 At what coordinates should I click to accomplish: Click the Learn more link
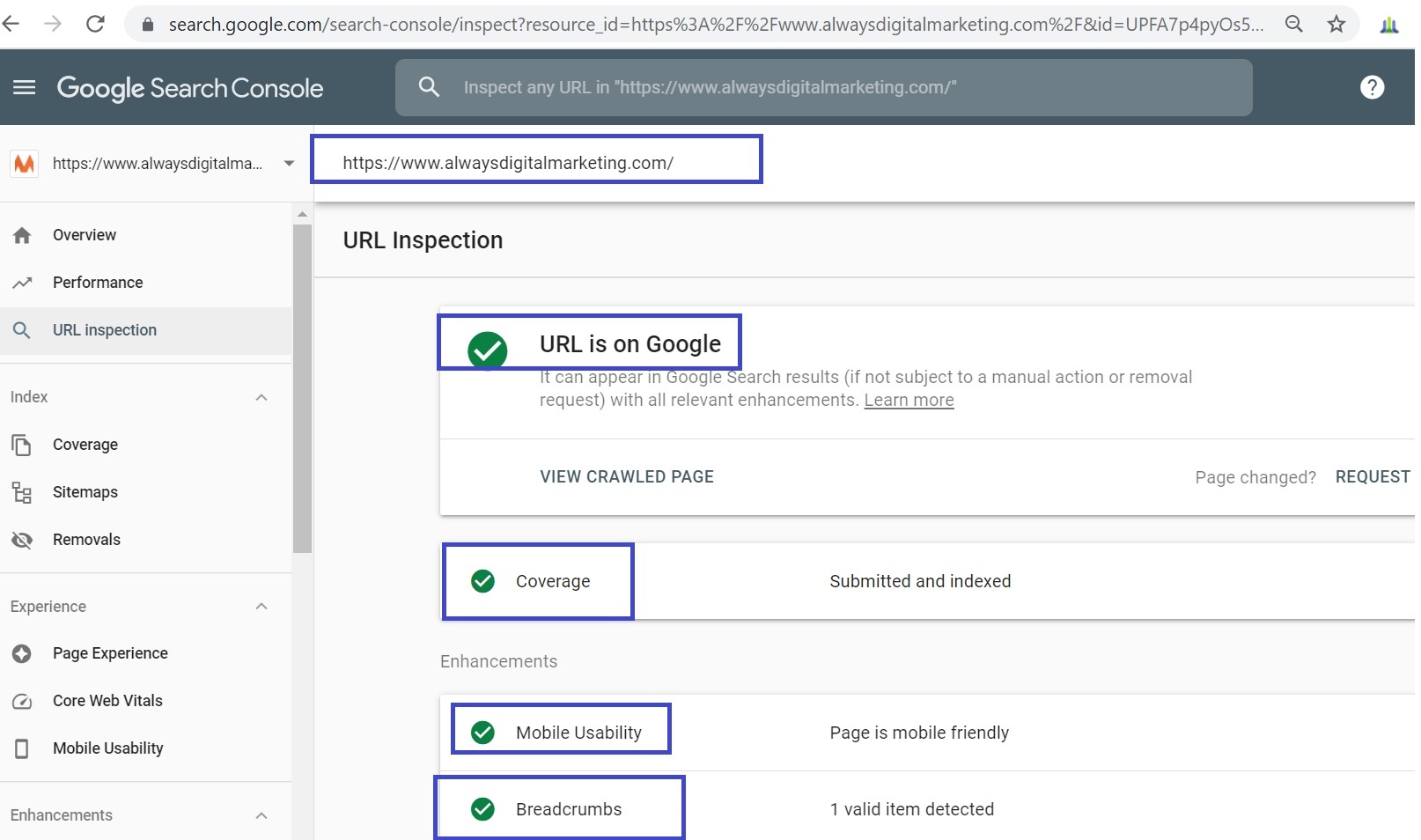pos(909,400)
